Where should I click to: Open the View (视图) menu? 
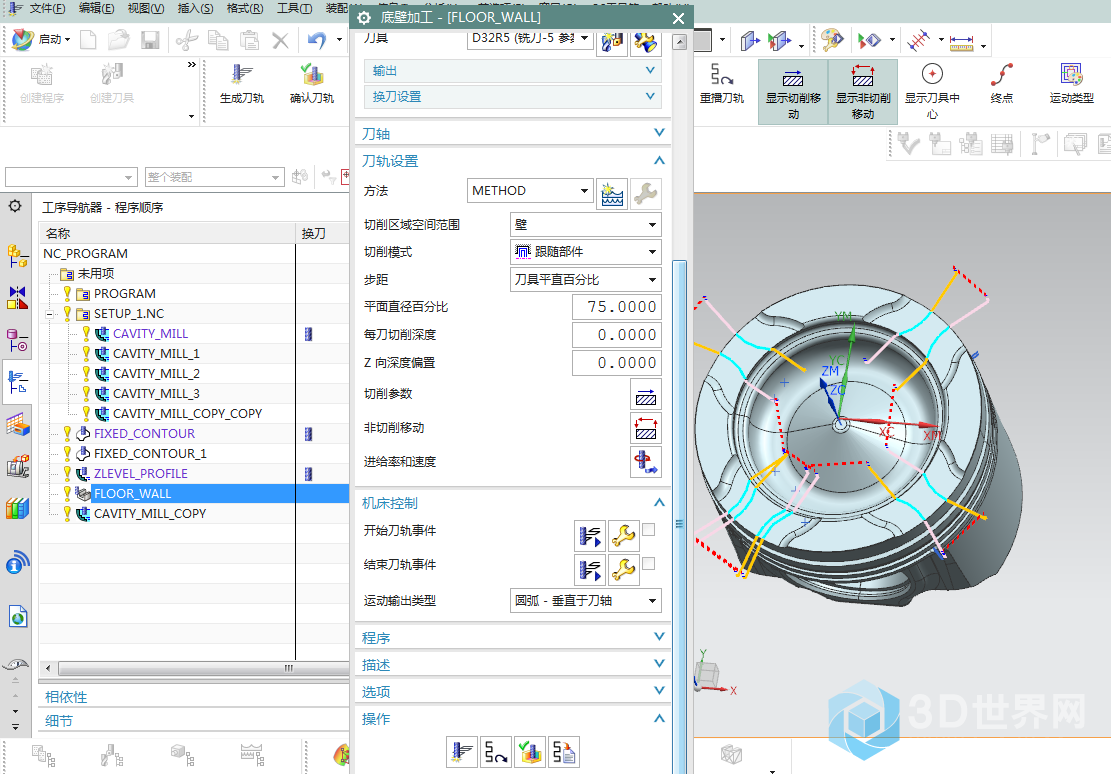146,8
